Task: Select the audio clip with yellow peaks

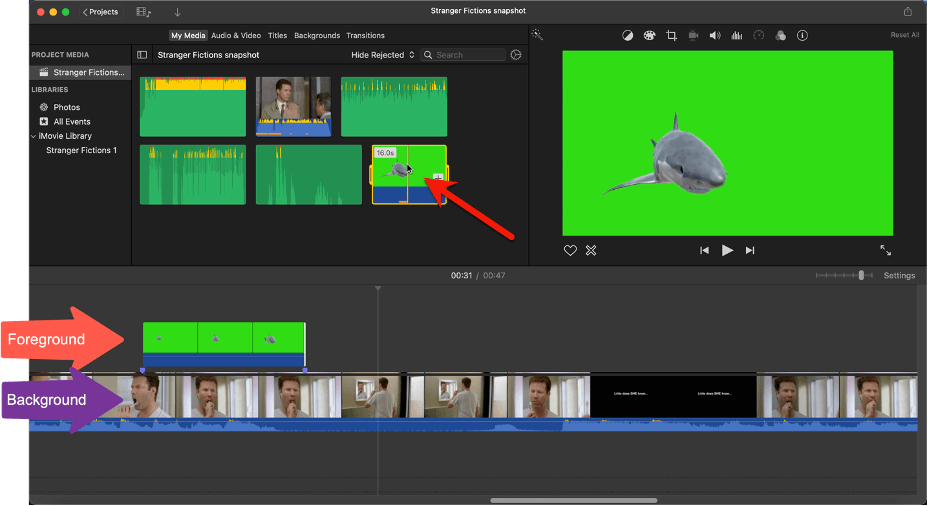Action: click(x=193, y=107)
